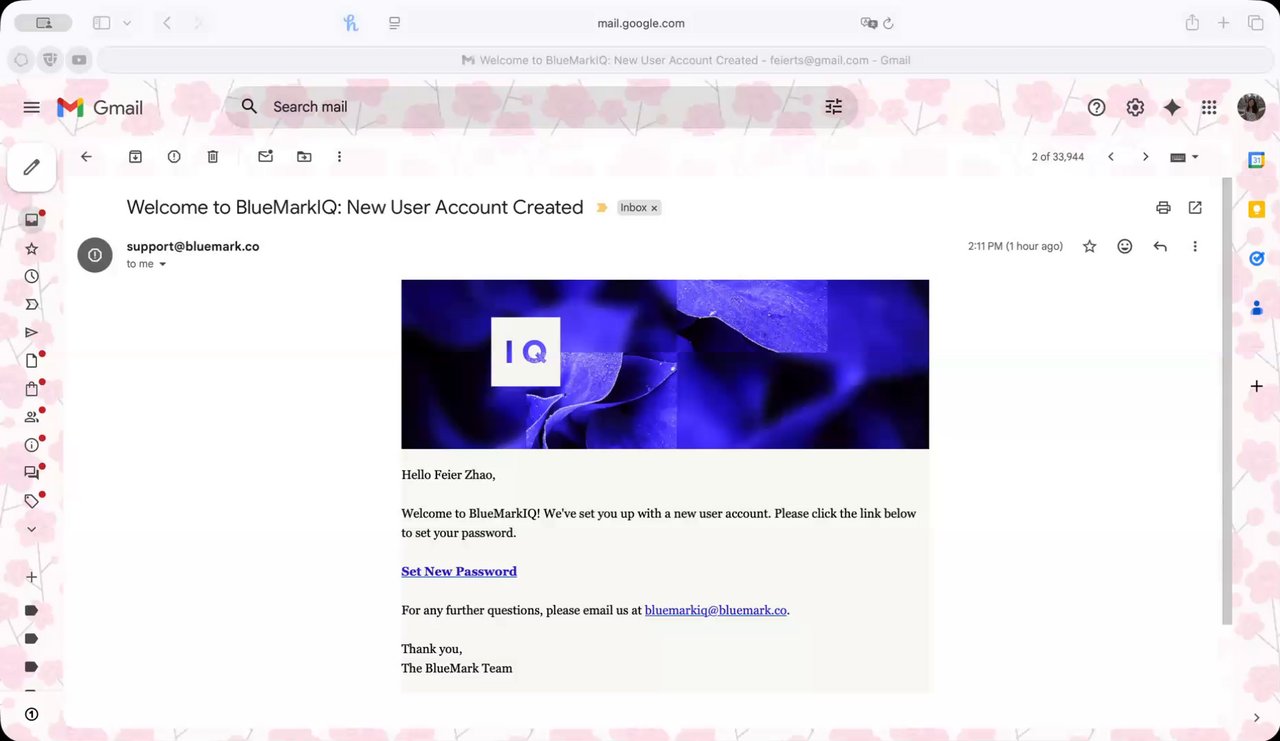Show search options sliders icon

pyautogui.click(x=834, y=107)
